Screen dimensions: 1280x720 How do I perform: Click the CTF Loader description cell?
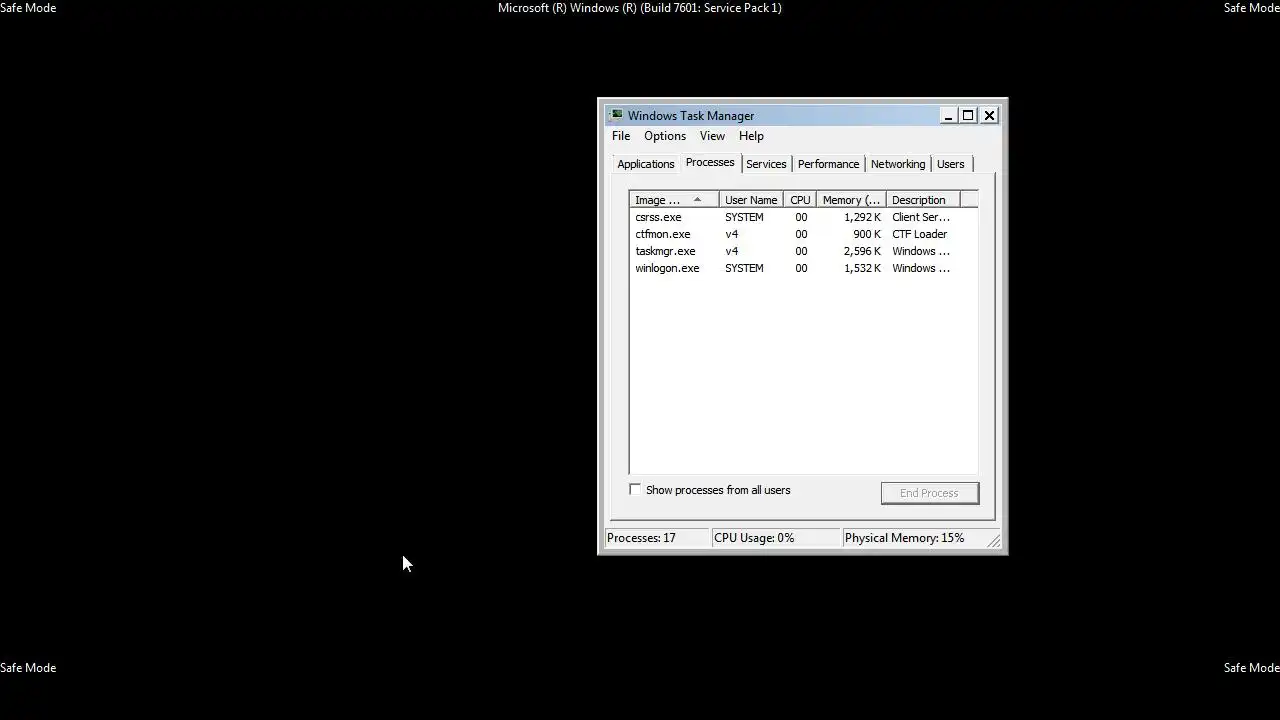919,234
